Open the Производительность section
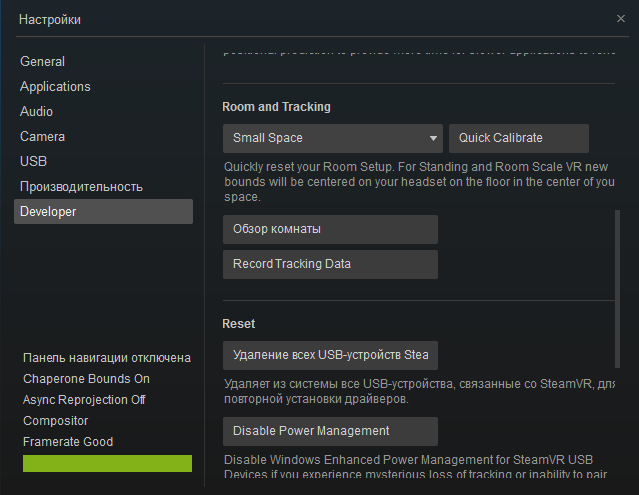639x495 pixels. coord(81,187)
